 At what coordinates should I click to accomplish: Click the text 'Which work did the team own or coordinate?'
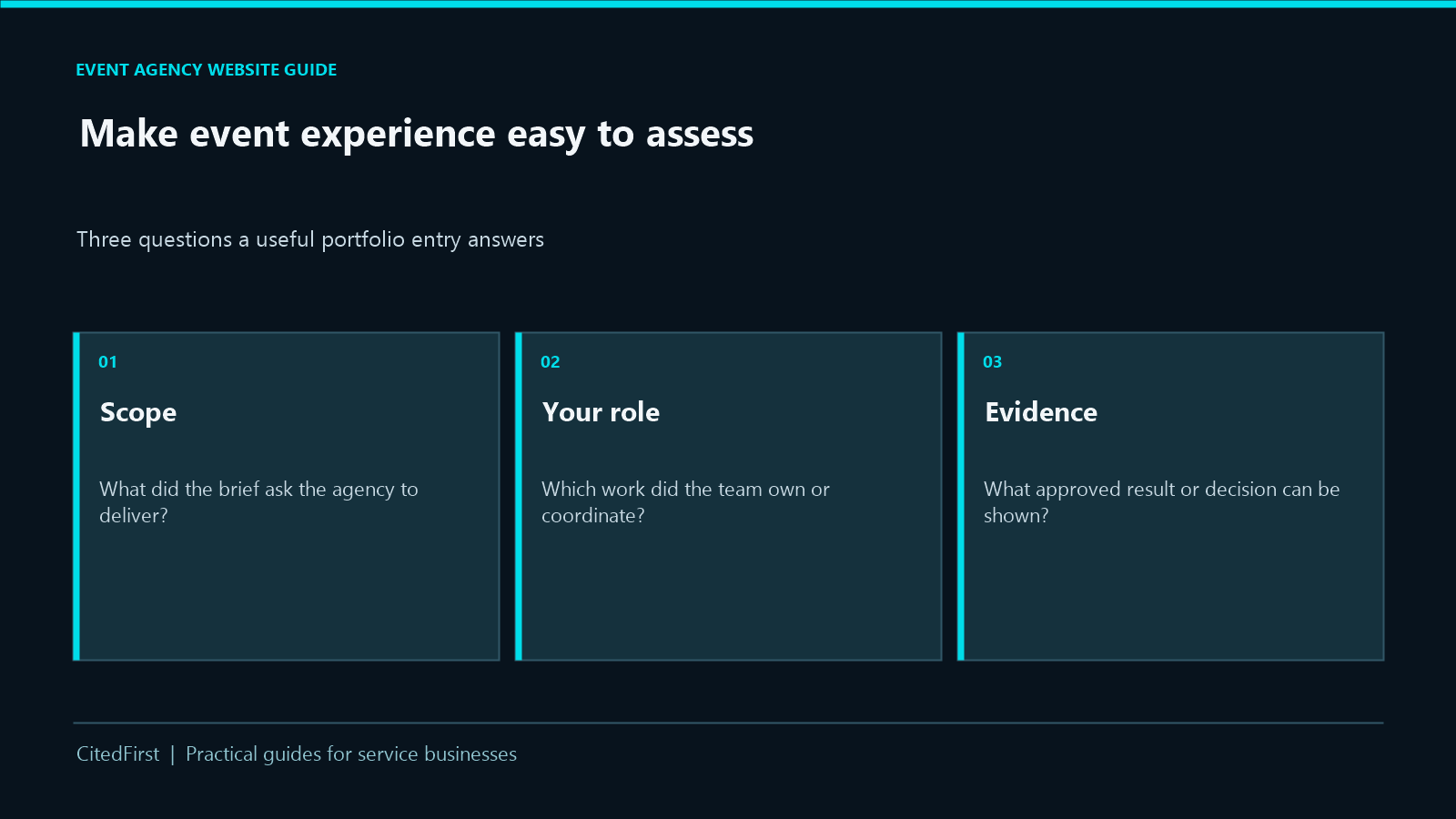tap(685, 502)
